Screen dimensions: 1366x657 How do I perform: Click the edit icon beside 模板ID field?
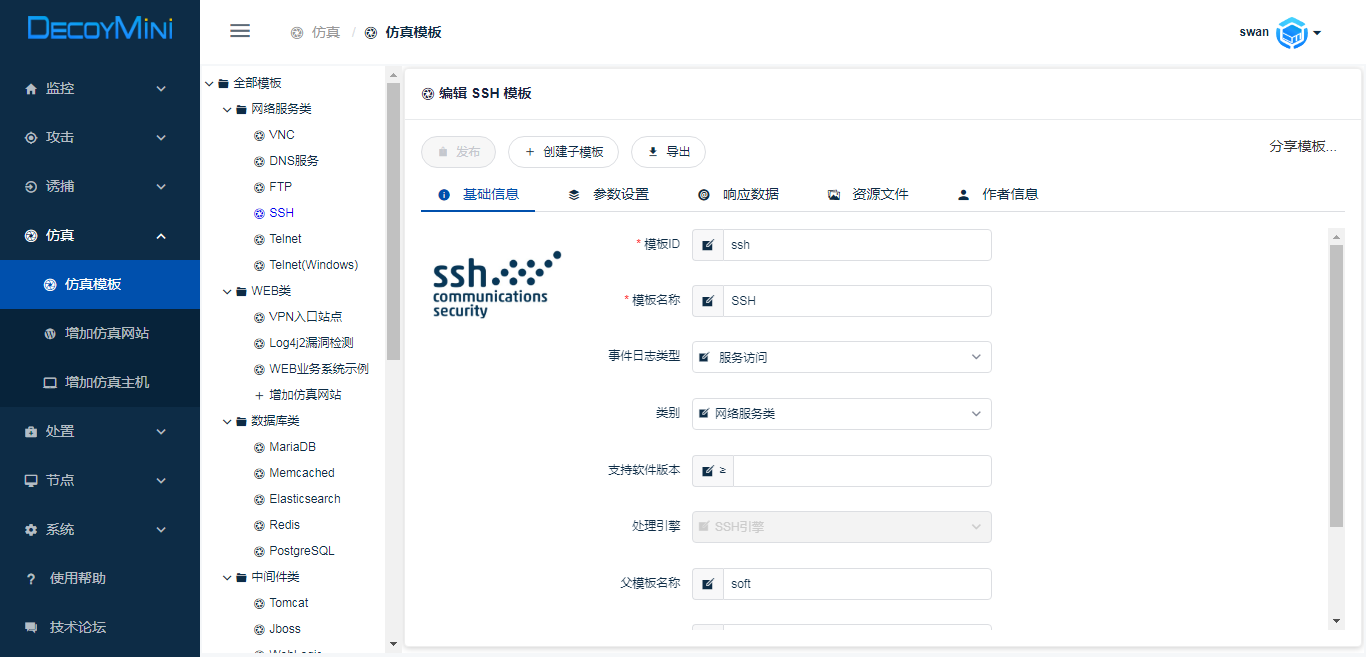(708, 245)
